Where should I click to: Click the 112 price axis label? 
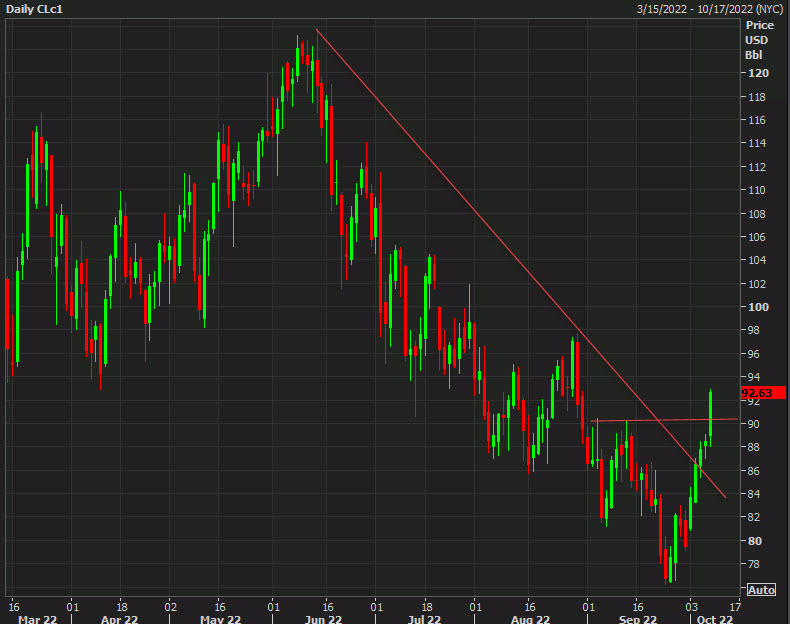(757, 167)
